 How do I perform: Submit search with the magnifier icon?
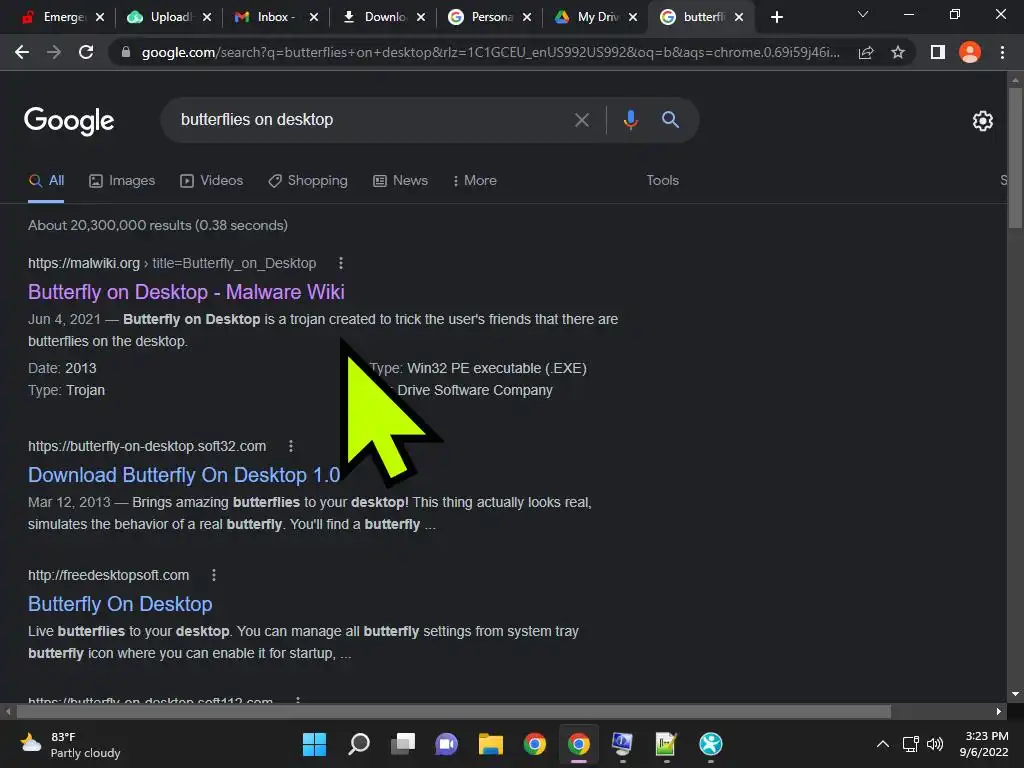point(670,120)
